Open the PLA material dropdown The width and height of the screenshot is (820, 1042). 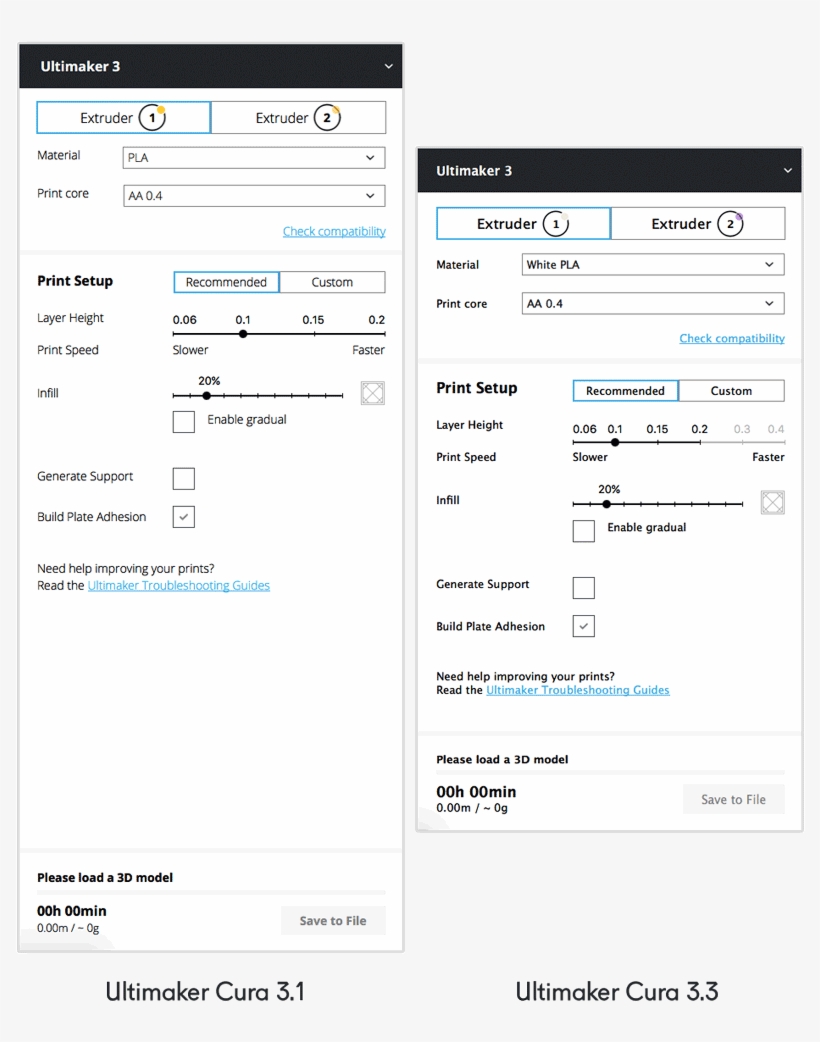pyautogui.click(x=254, y=158)
